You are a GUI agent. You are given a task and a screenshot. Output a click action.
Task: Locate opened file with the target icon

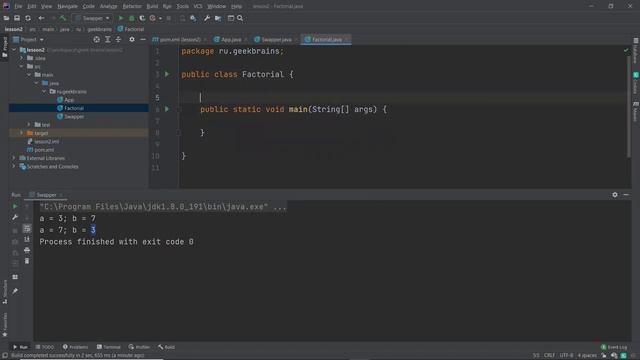point(96,39)
